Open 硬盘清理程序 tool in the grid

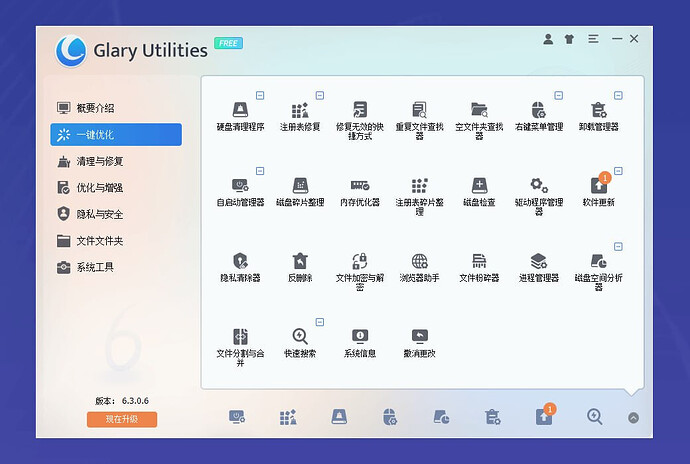(x=240, y=116)
